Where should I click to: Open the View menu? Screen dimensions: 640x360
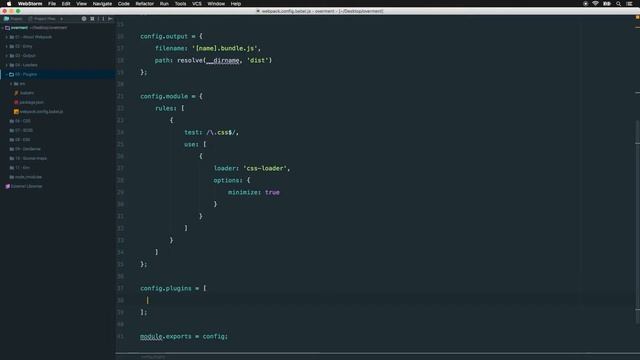tap(82, 4)
